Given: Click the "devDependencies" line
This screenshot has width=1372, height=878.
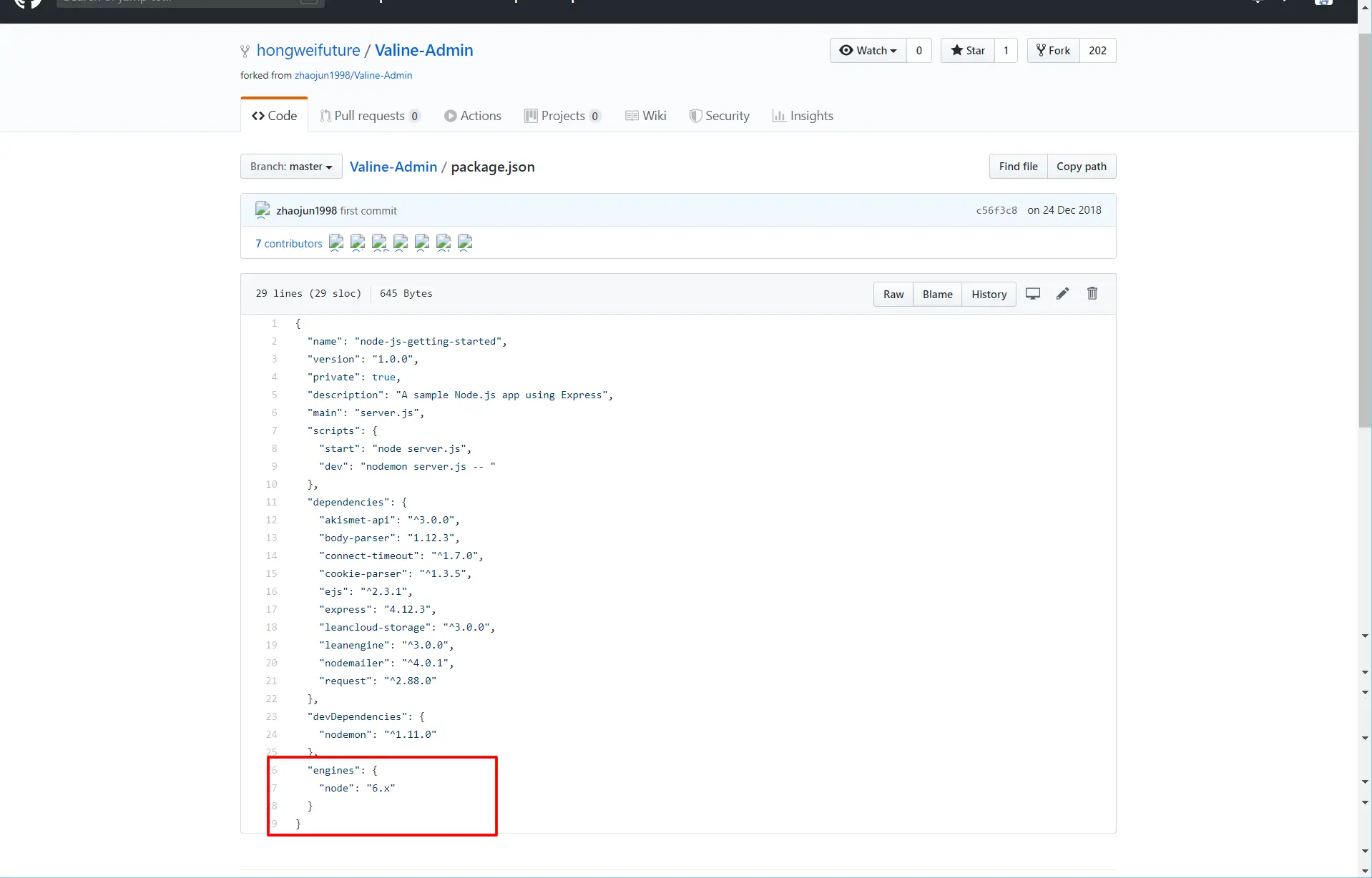Looking at the screenshot, I should (x=366, y=717).
